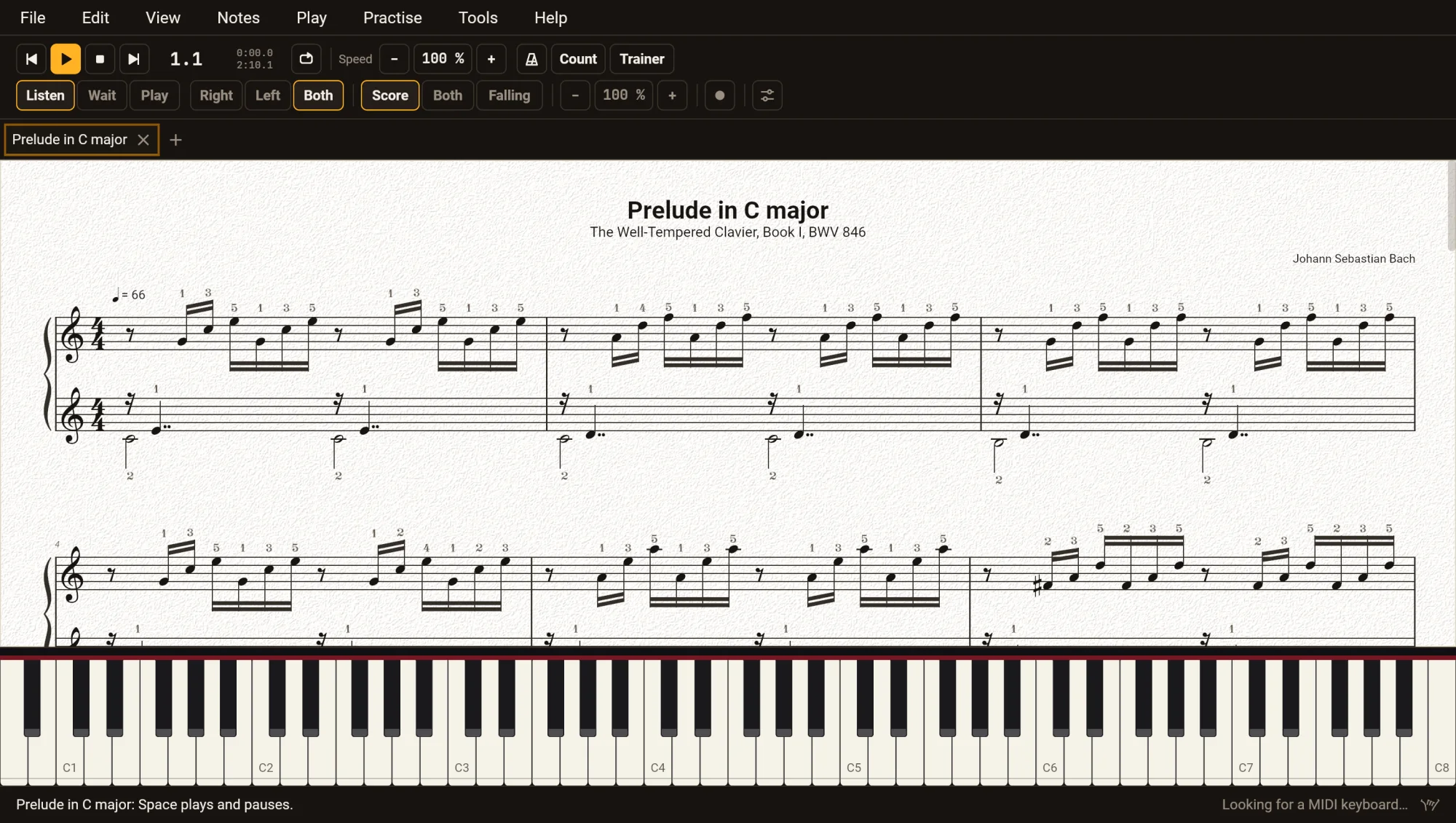Click the record circle icon
The width and height of the screenshot is (1456, 823).
point(720,95)
